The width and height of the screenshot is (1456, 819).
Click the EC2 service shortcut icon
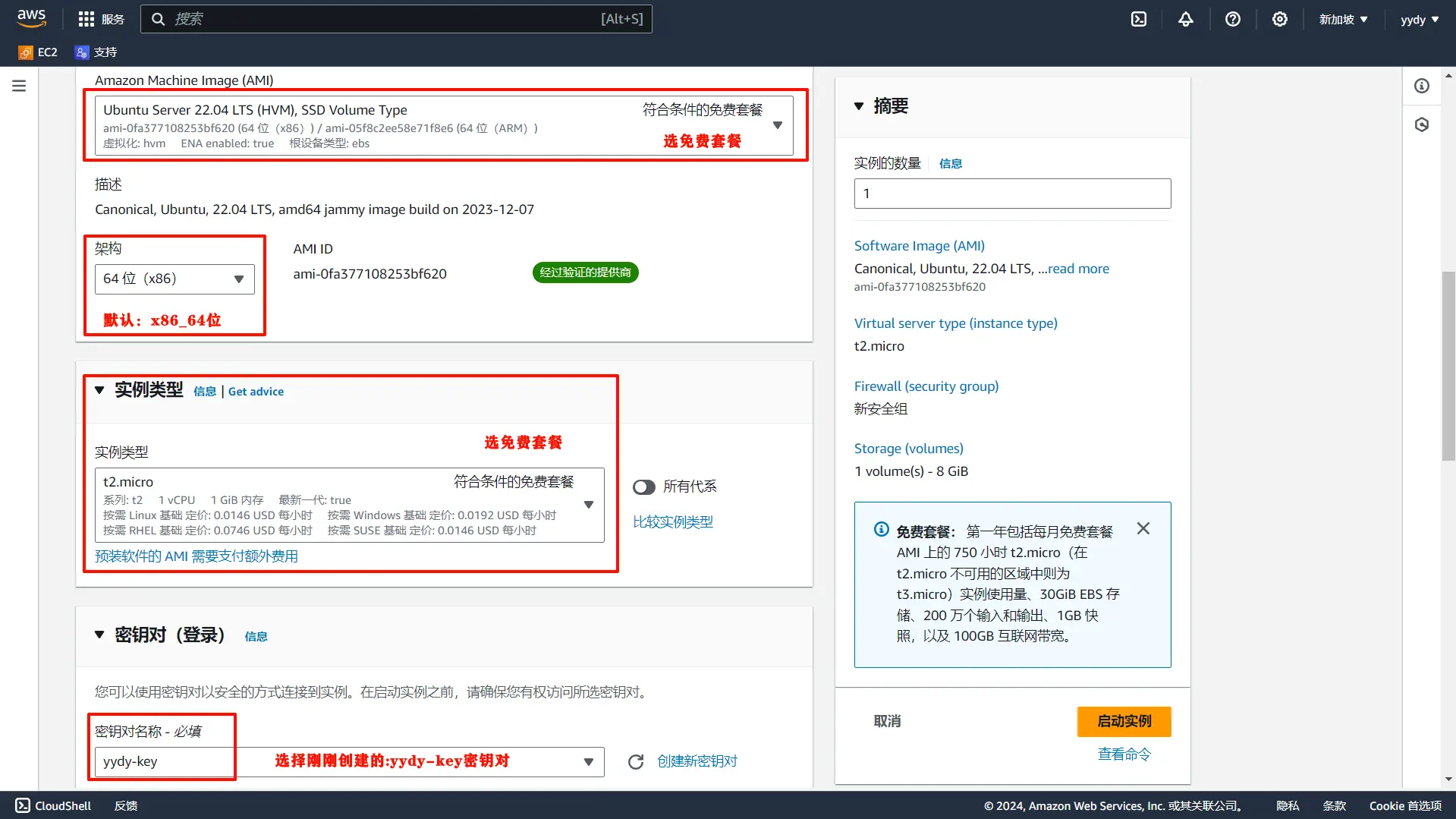(26, 52)
